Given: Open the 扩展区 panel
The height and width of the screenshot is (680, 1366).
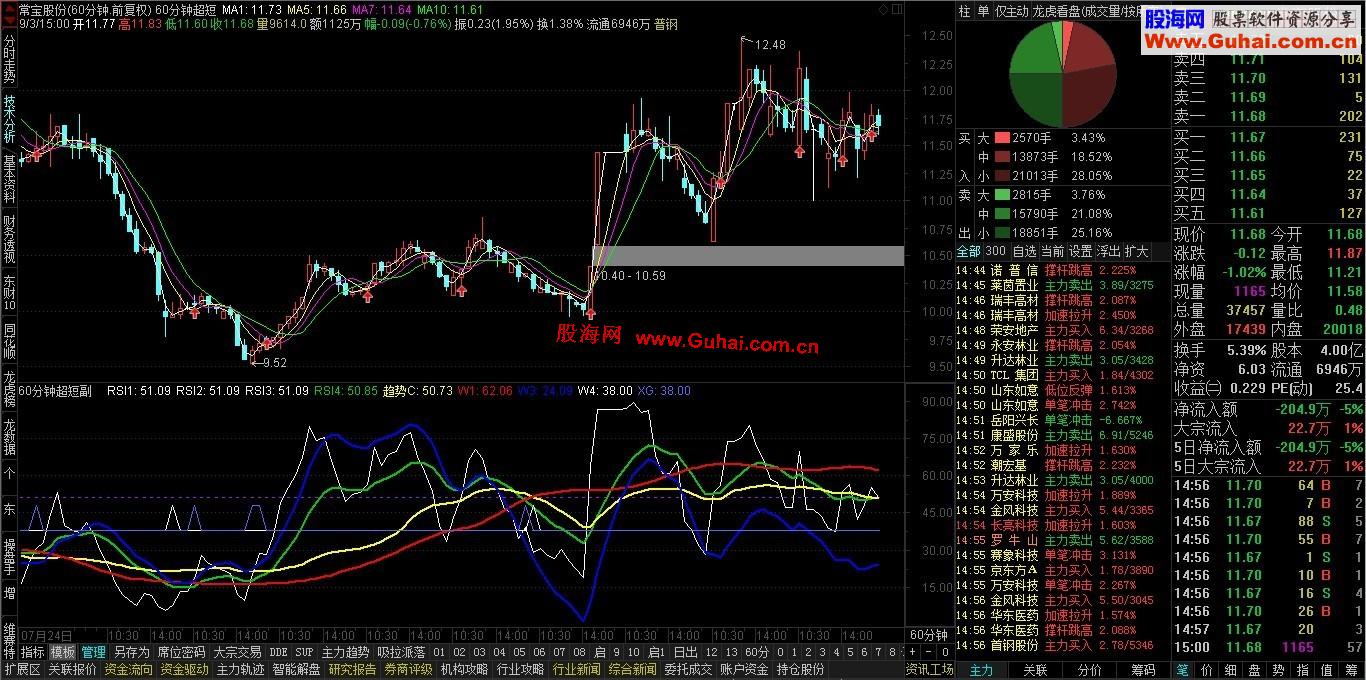Looking at the screenshot, I should [x=22, y=670].
